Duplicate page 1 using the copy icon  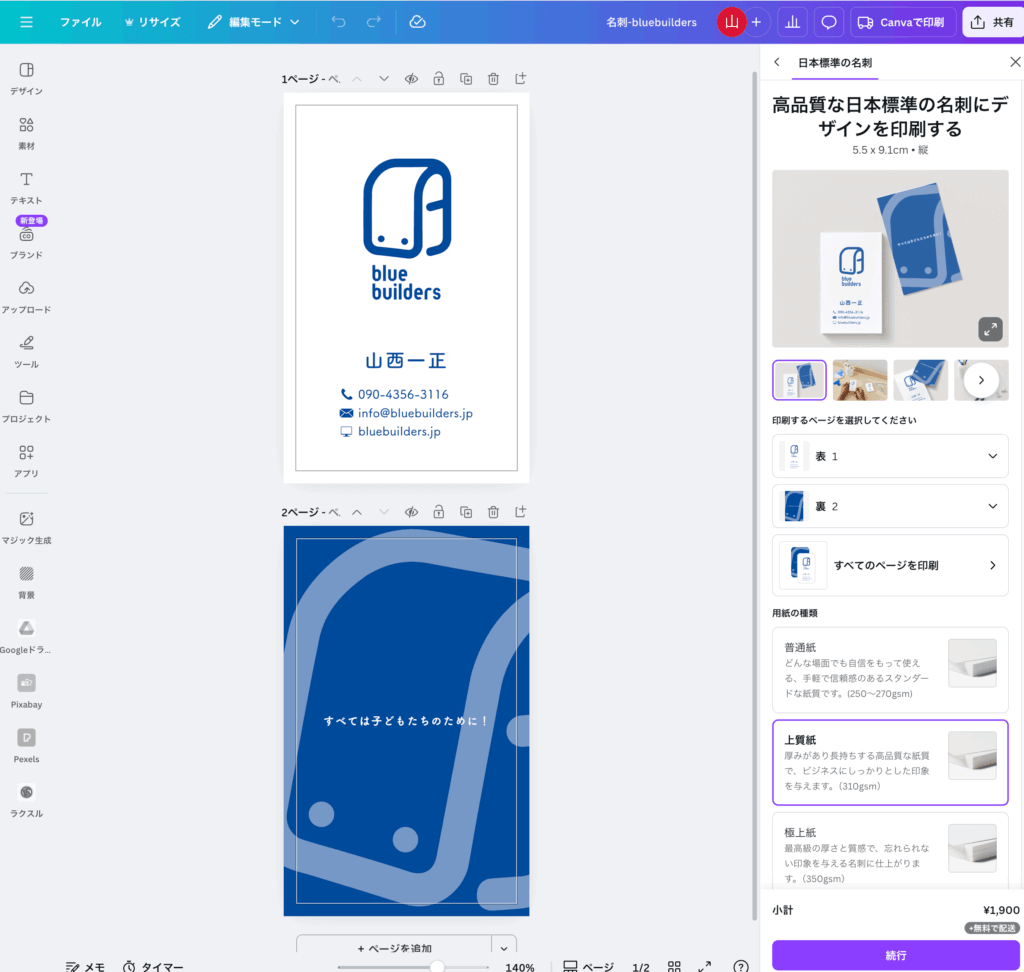pos(466,78)
